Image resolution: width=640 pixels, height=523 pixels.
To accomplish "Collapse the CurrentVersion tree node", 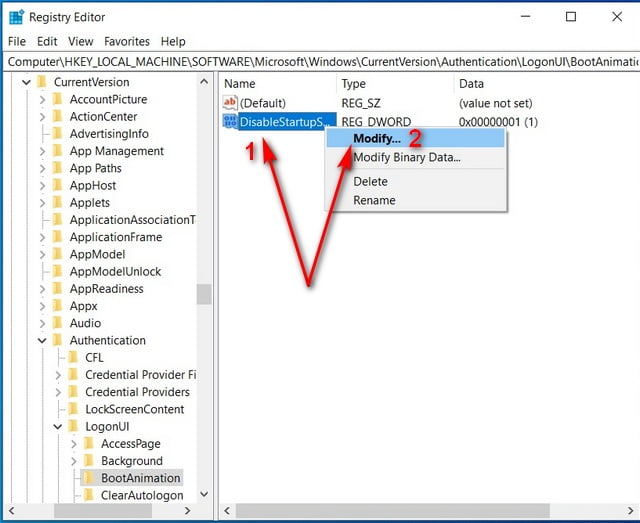I will tap(26, 82).
